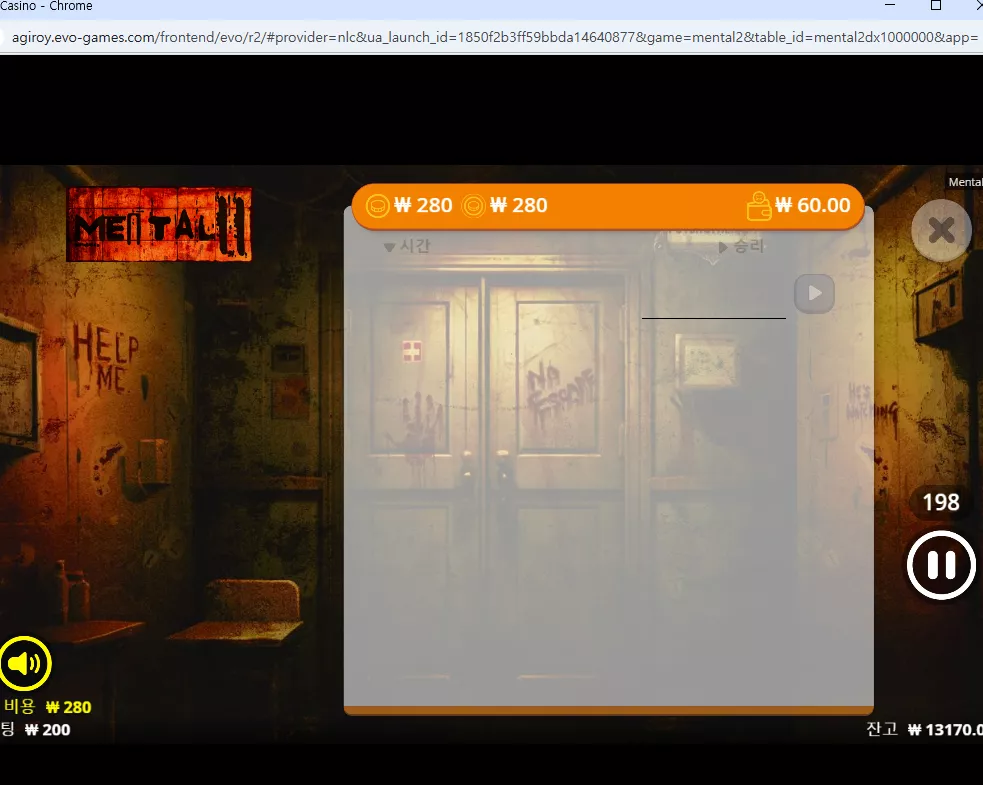The height and width of the screenshot is (785, 983).
Task: Pause autoplay with the round pause button
Action: pyautogui.click(x=941, y=565)
